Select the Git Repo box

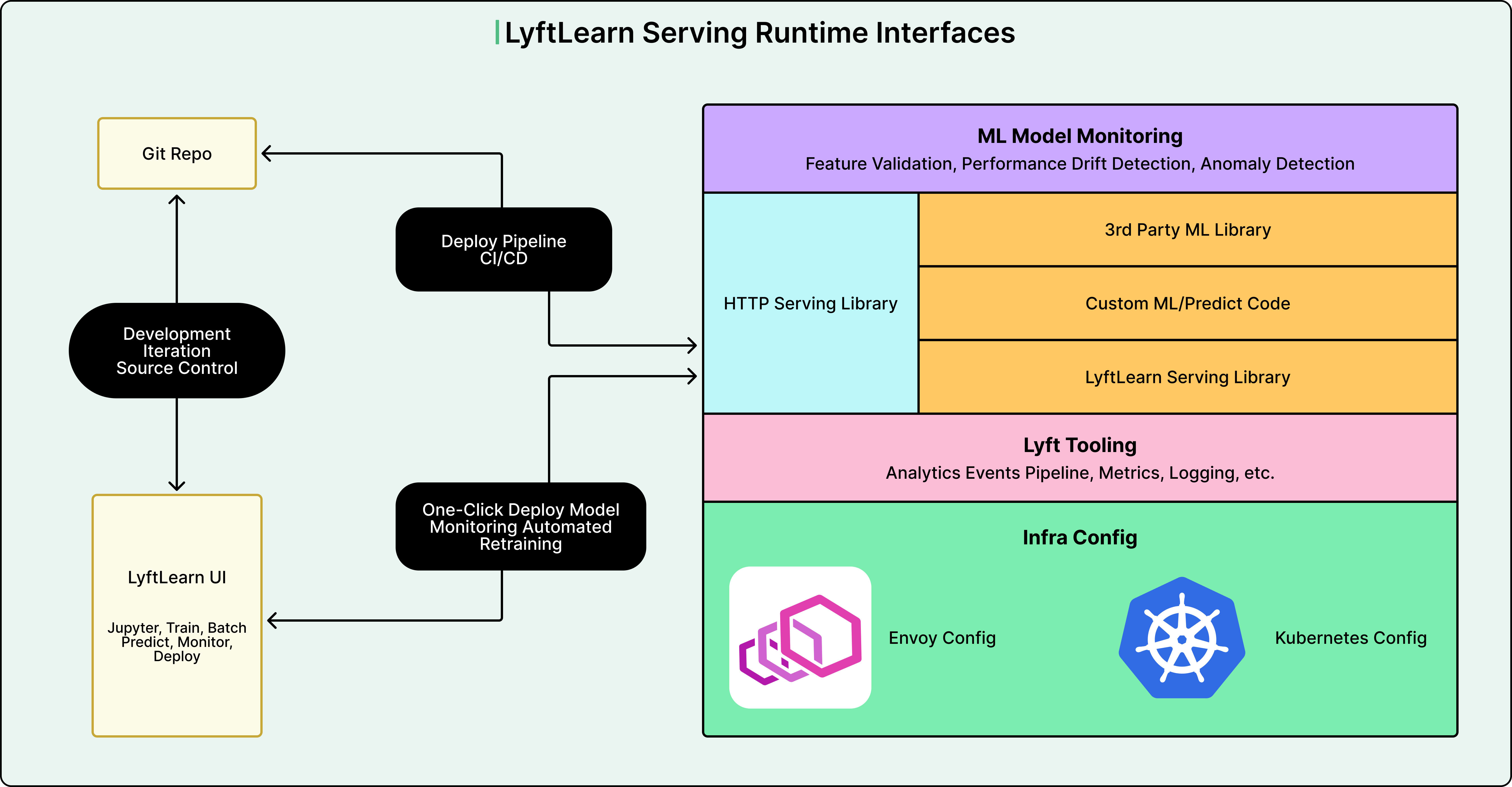tap(177, 154)
